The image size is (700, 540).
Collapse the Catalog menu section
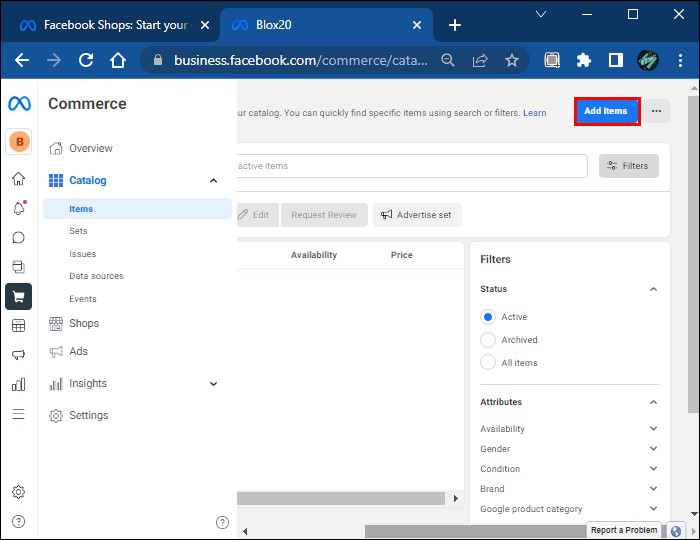[x=213, y=181]
